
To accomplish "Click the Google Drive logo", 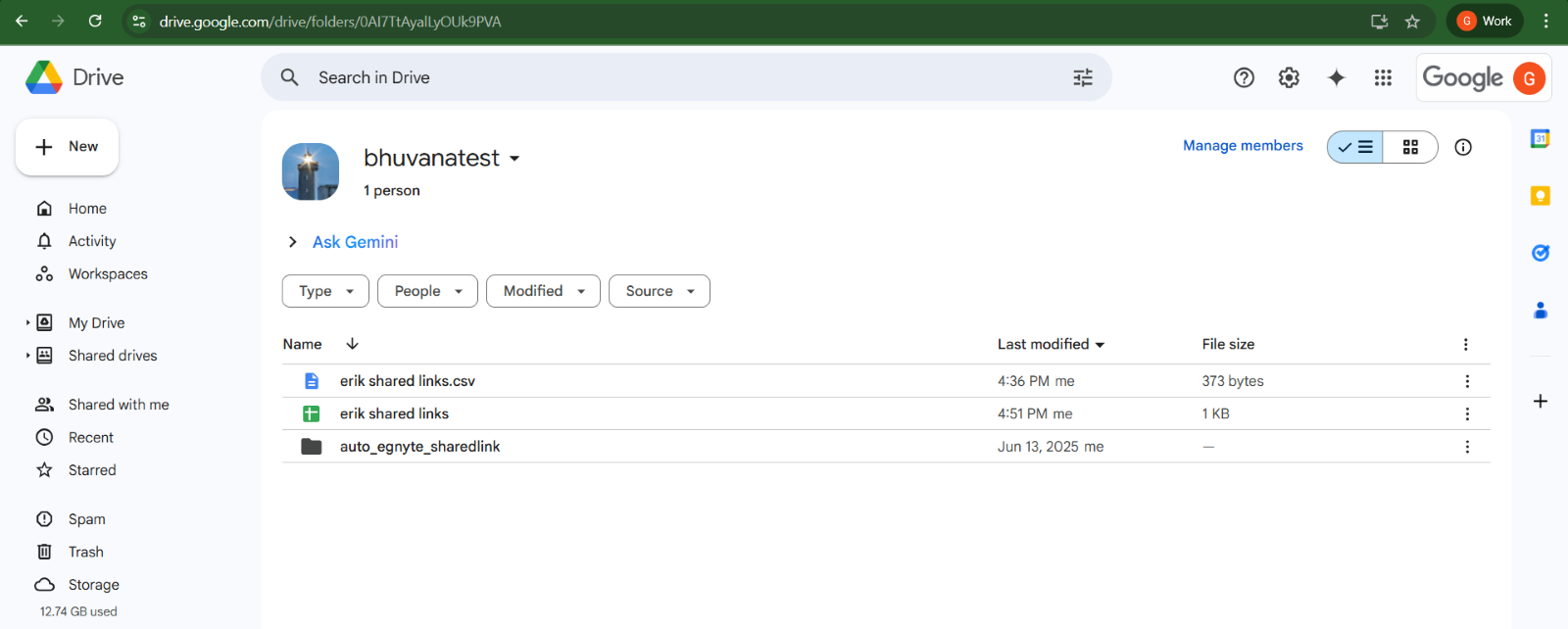I will point(44,77).
